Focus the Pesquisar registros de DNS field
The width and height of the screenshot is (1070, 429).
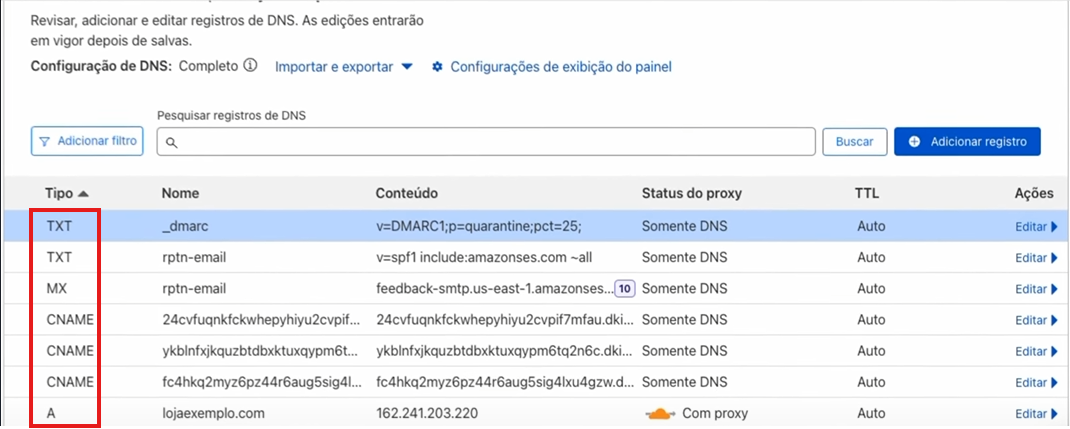coord(486,141)
